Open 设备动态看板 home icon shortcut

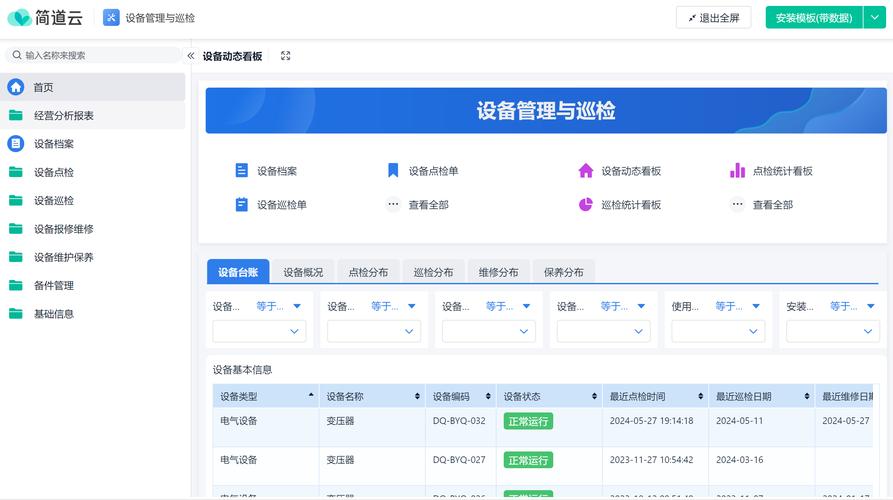pyautogui.click(x=586, y=171)
